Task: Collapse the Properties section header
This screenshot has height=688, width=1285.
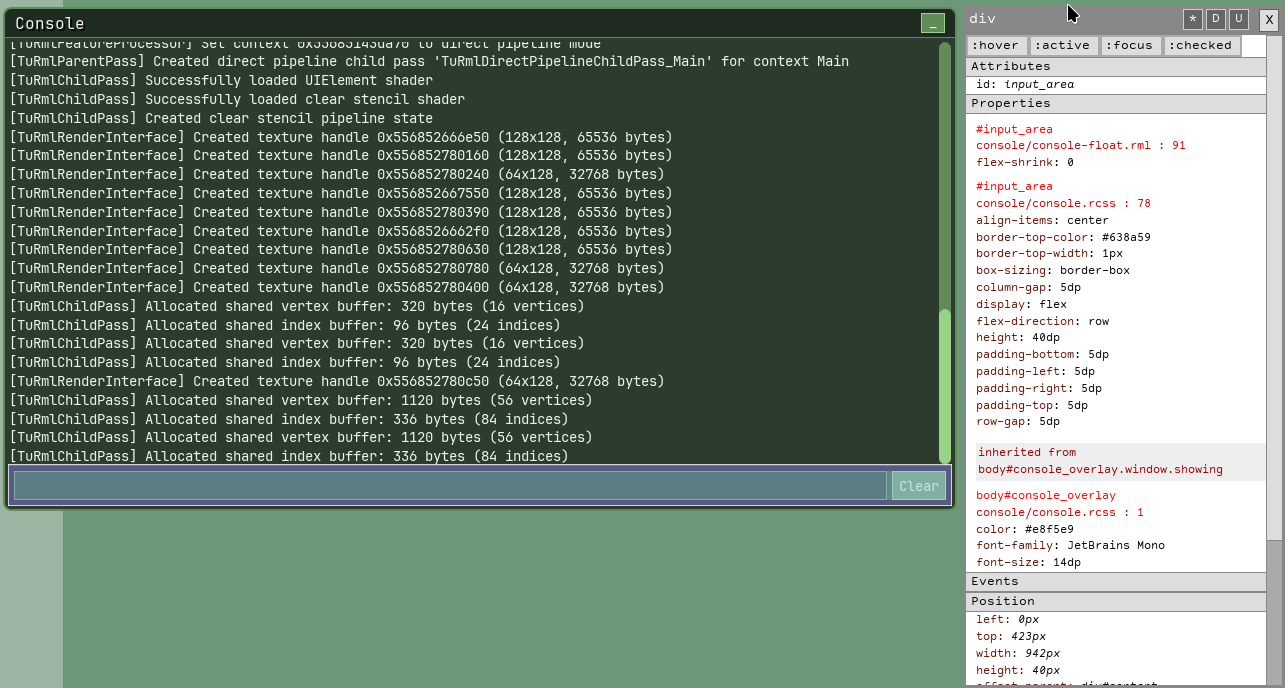Action: pyautogui.click(x=1115, y=103)
